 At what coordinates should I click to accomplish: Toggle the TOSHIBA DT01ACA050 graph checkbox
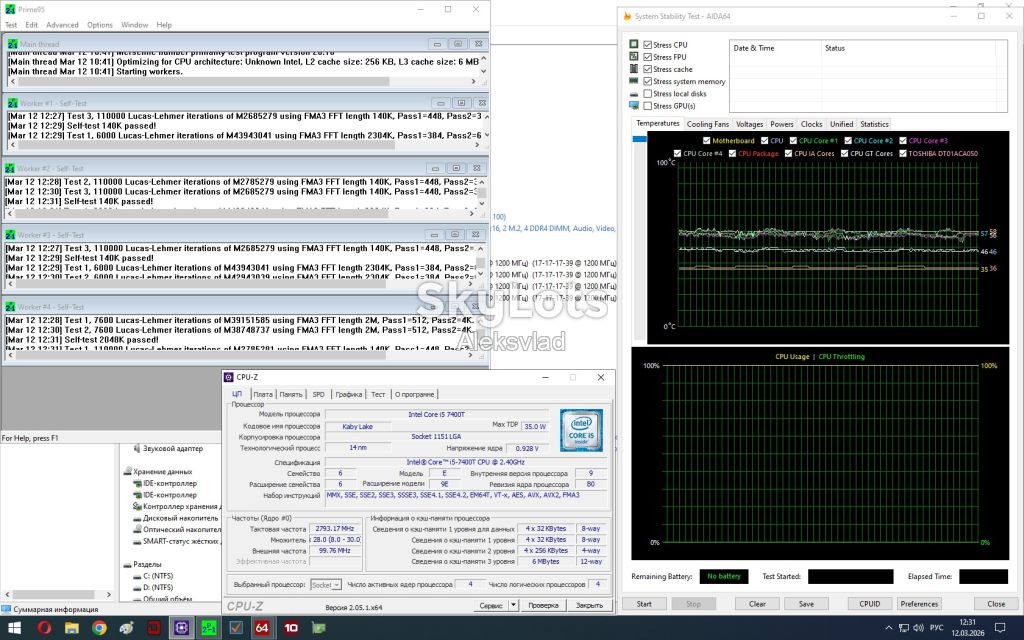coord(903,153)
